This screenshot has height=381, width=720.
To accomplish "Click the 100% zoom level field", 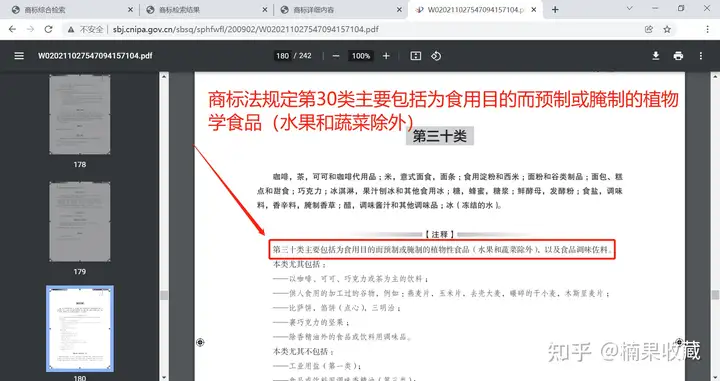I will (x=361, y=56).
